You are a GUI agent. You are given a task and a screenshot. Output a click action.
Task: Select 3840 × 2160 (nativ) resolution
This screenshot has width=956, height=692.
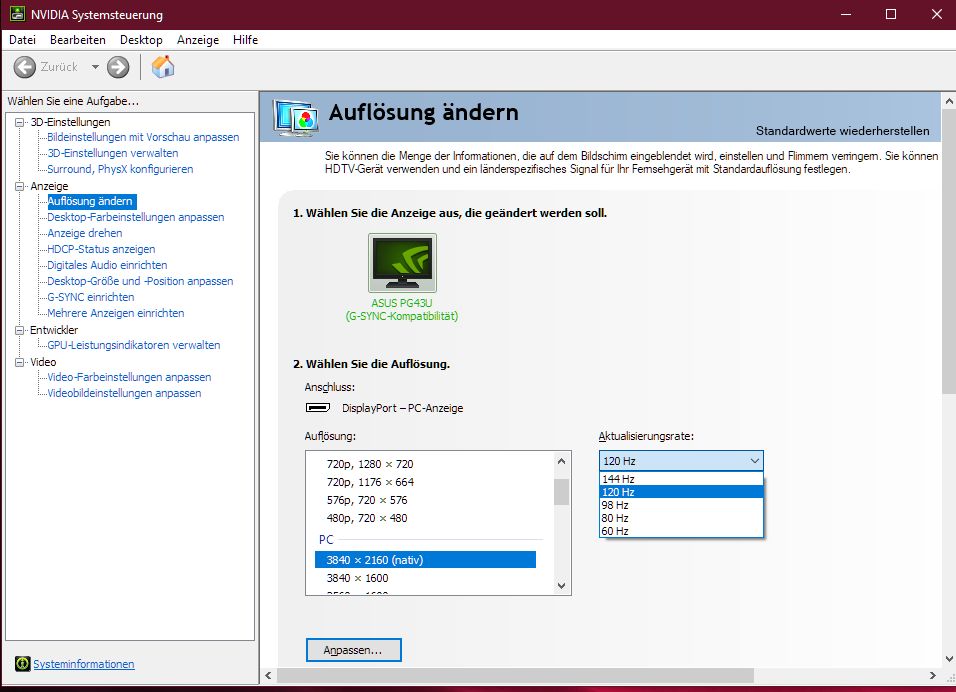tap(426, 560)
